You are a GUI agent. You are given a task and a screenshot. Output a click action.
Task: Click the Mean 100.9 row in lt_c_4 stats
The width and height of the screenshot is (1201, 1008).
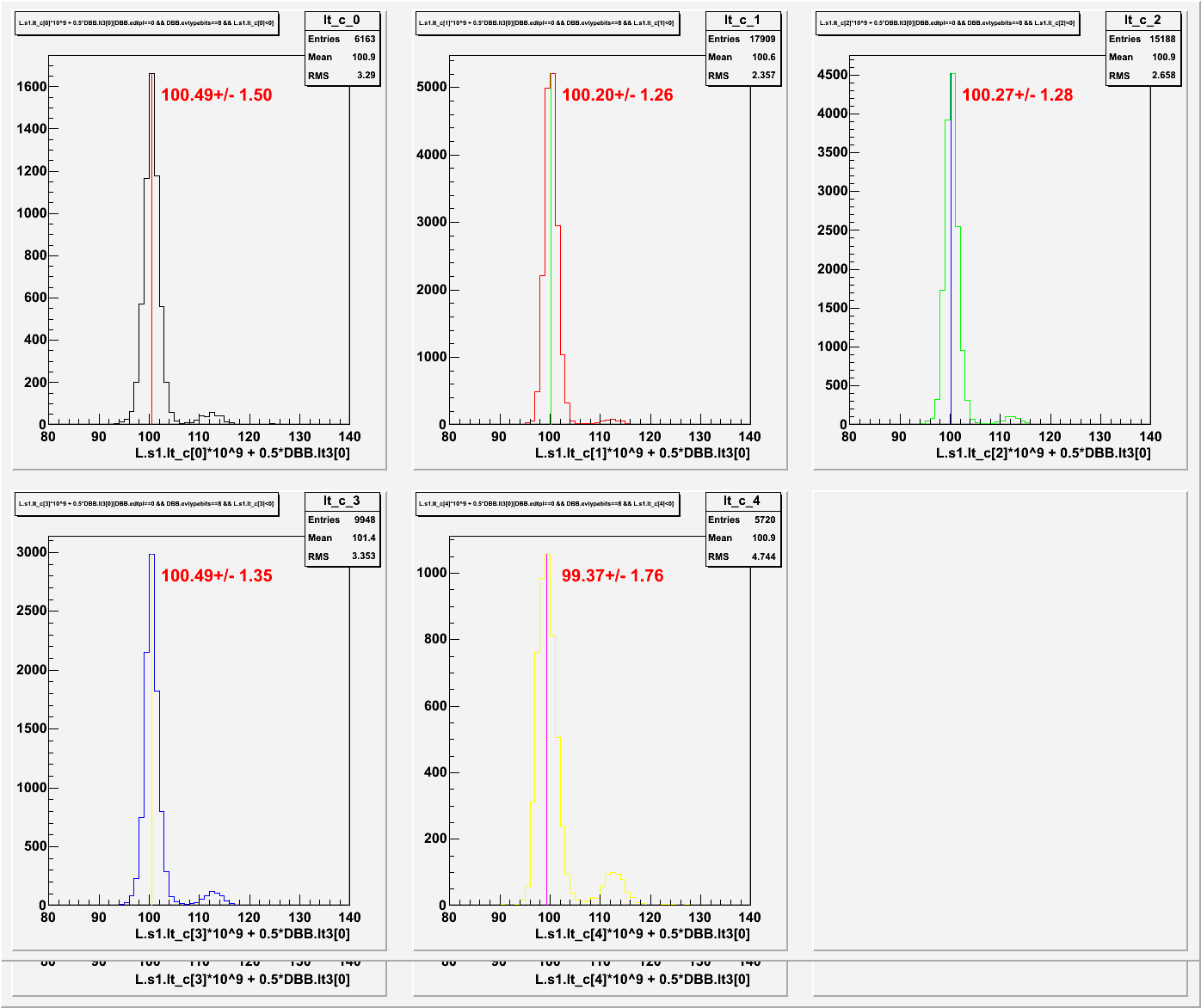point(742,538)
